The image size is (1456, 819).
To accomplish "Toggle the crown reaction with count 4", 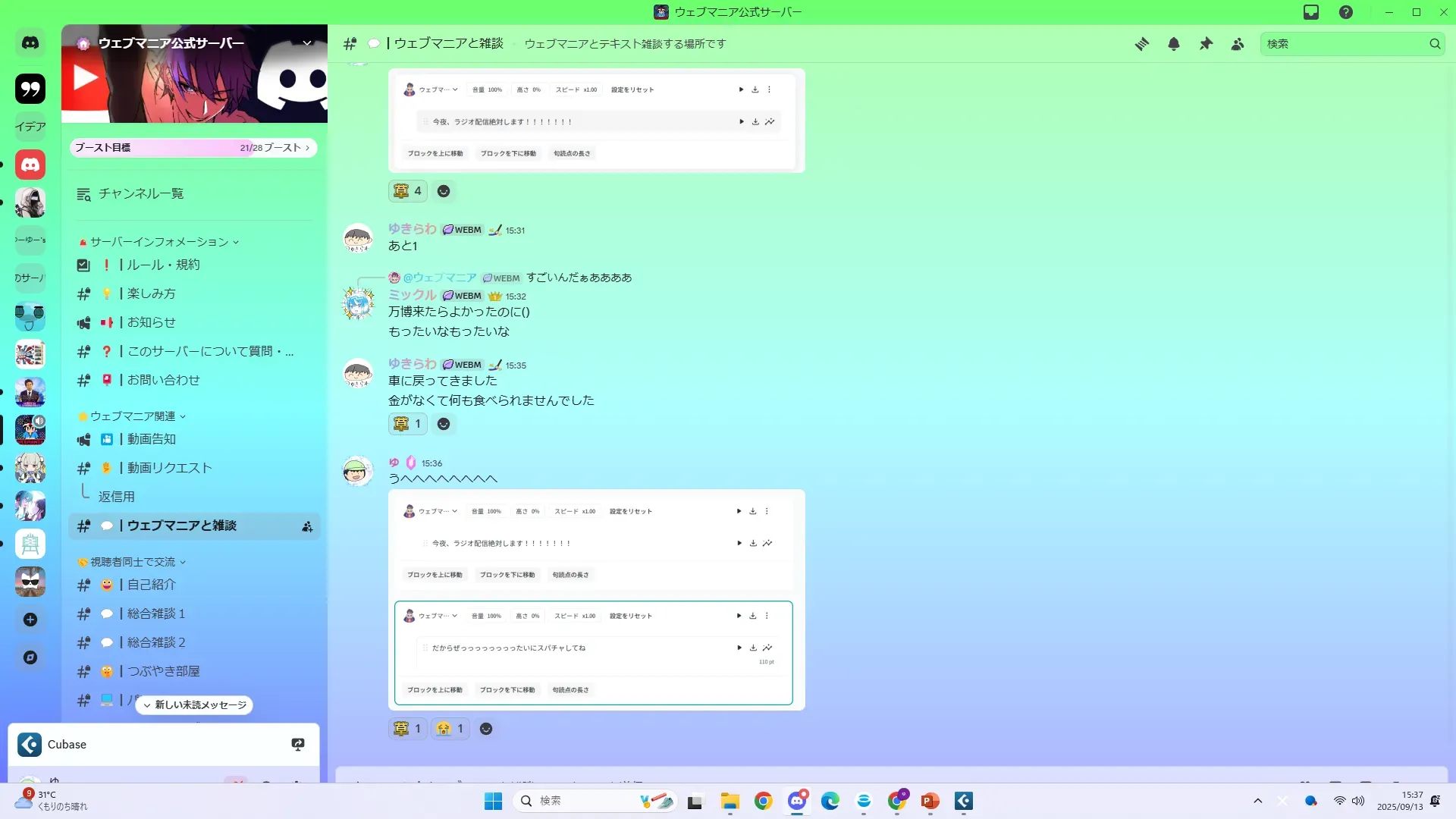I will point(408,191).
